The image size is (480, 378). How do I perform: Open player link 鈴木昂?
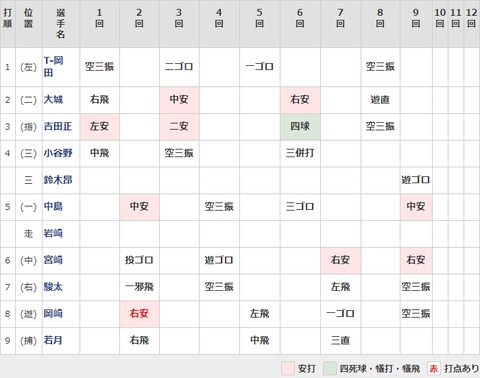coord(58,180)
